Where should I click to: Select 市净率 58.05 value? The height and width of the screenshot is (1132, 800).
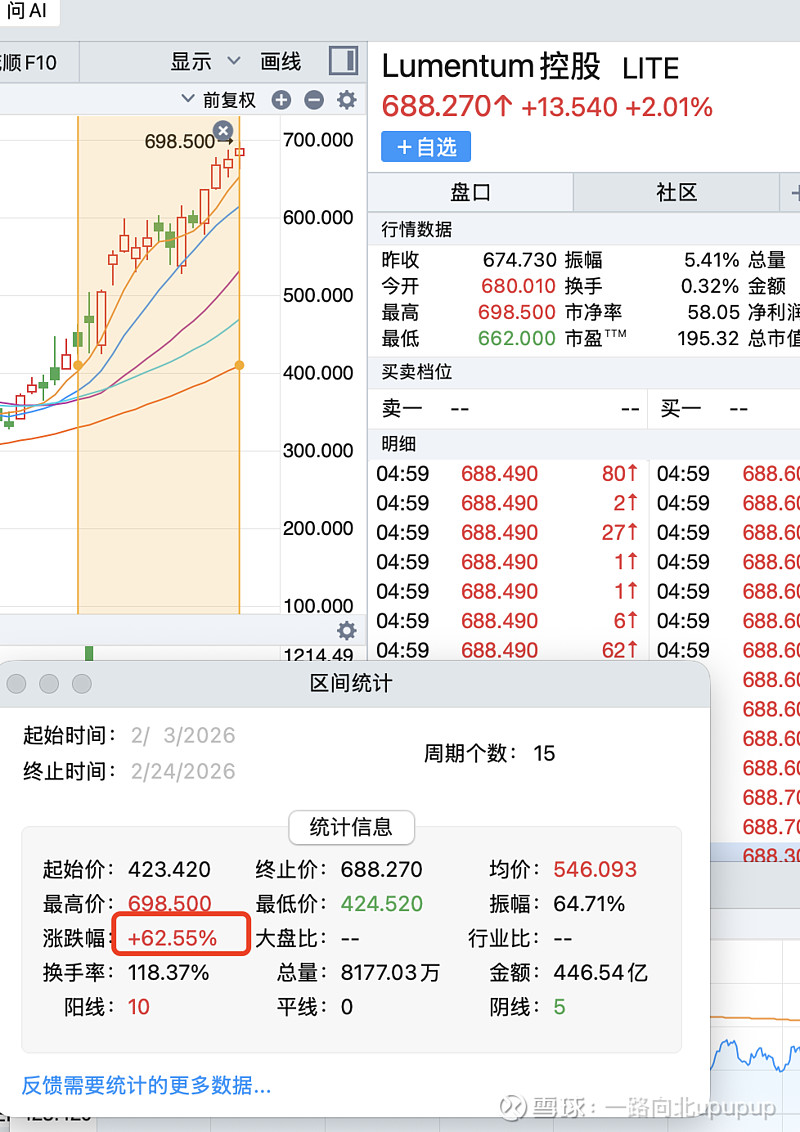click(x=713, y=312)
